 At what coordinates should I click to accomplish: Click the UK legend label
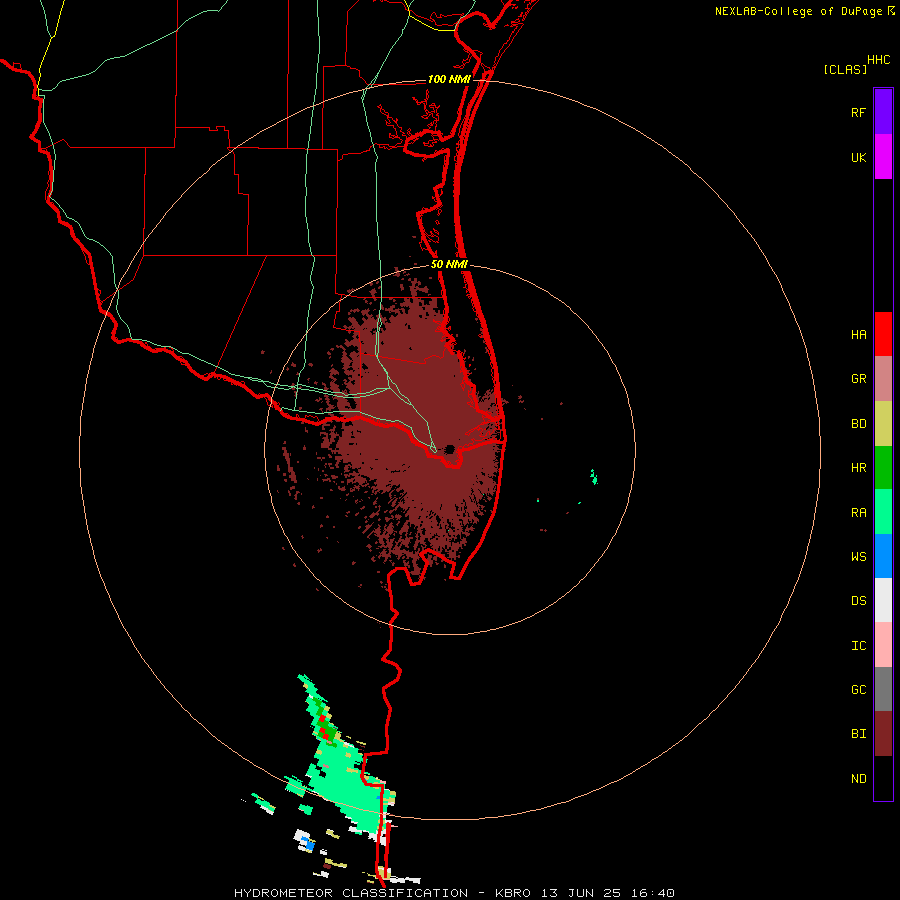coord(858,157)
